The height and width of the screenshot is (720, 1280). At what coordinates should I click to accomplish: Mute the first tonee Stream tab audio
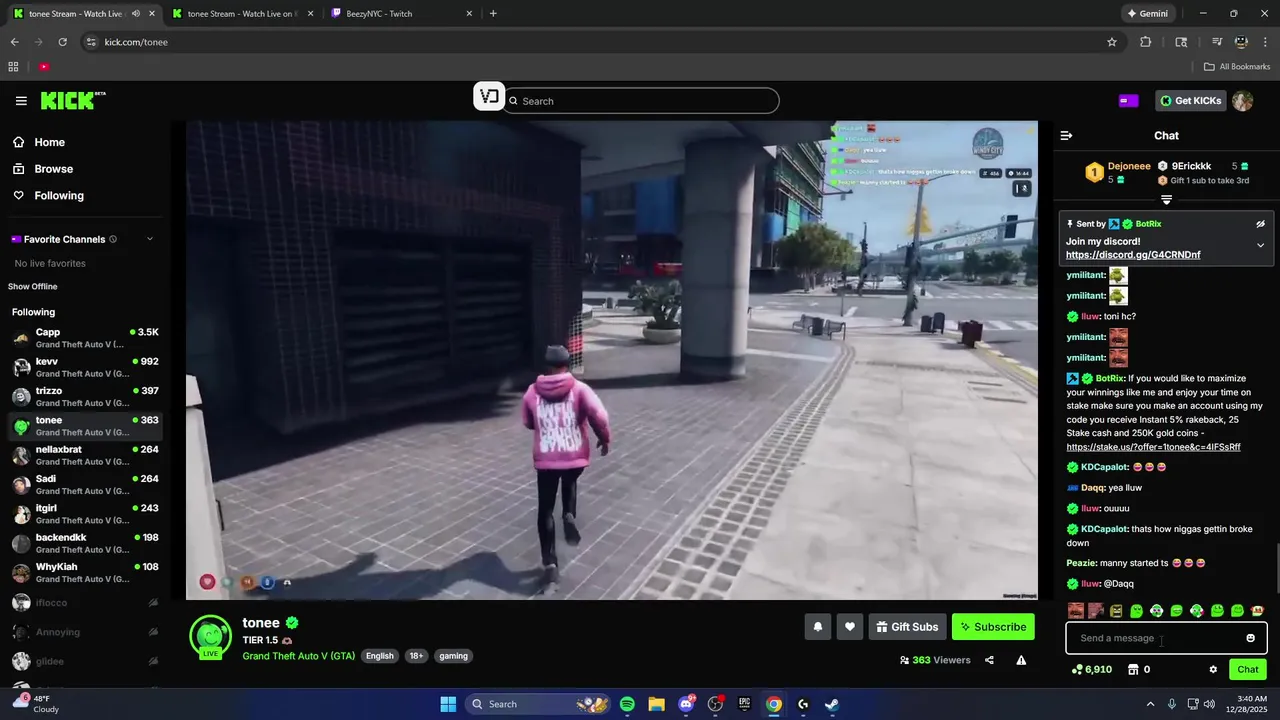point(136,14)
